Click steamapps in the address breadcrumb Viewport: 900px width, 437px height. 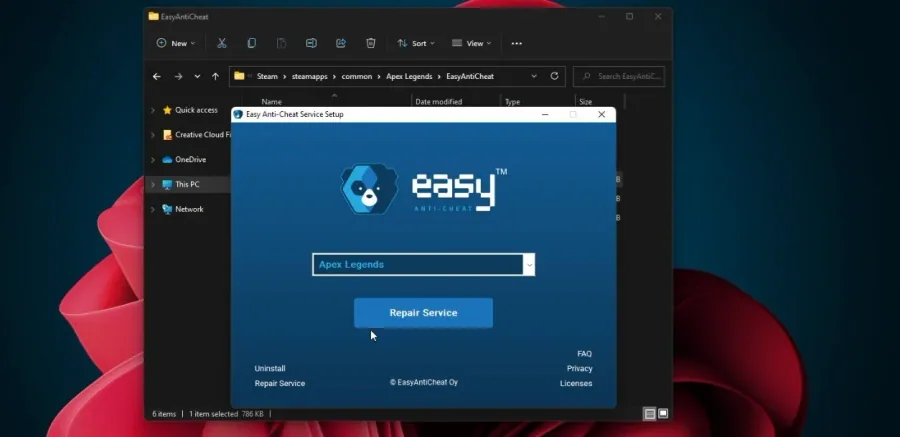pos(309,76)
